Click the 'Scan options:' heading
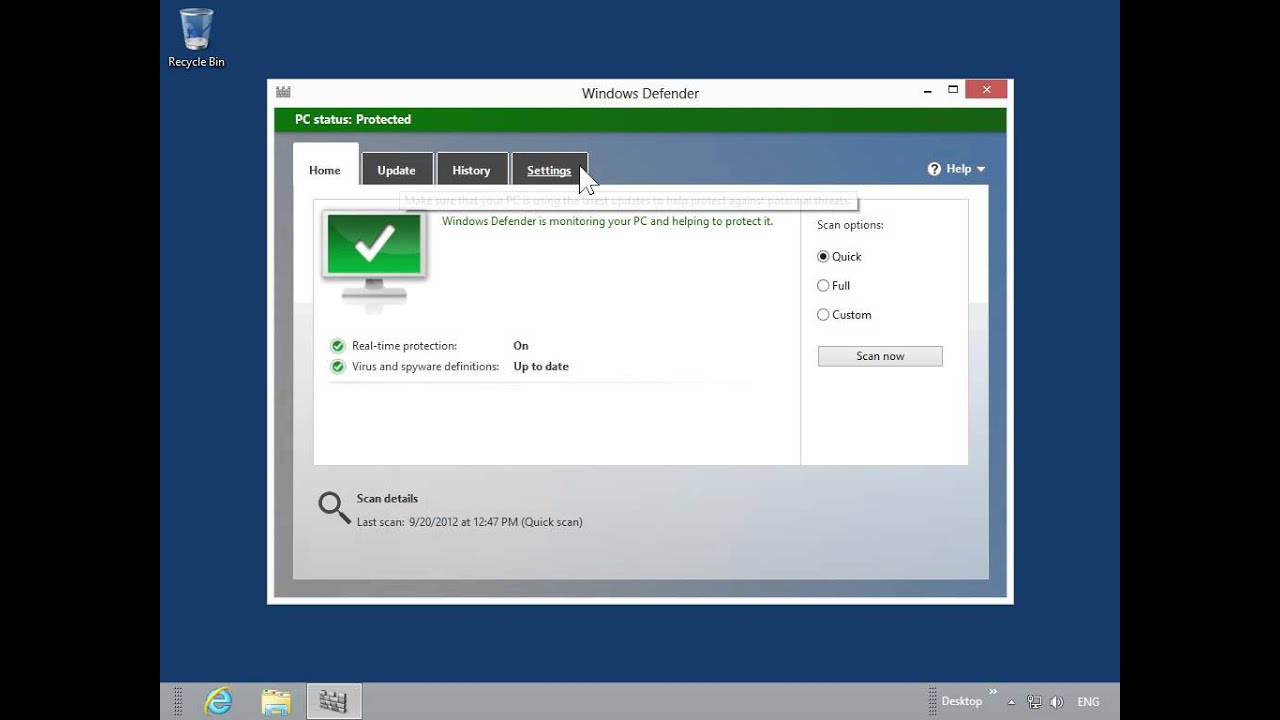The width and height of the screenshot is (1280, 720). [850, 225]
